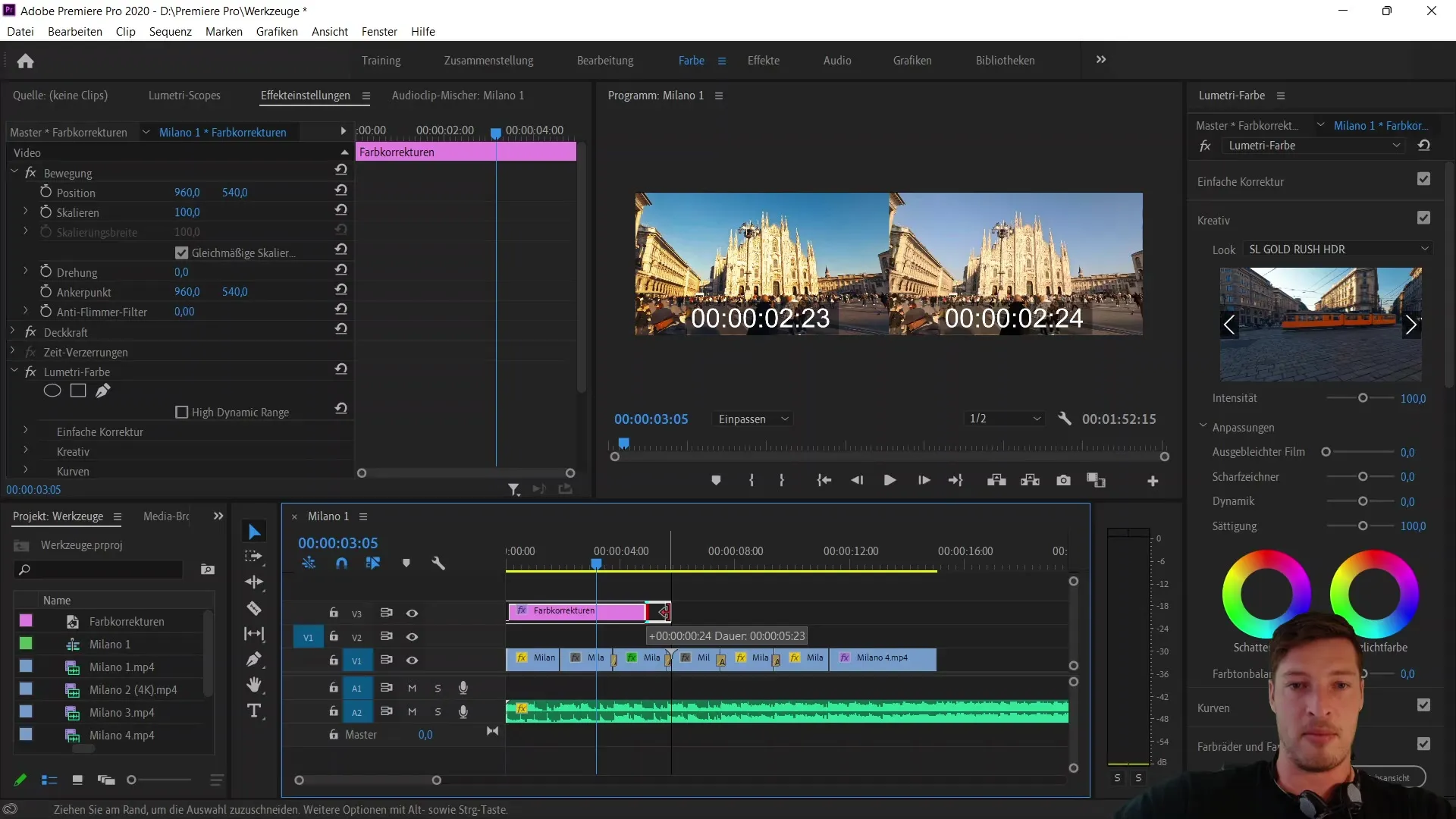Select the Type tool

pyautogui.click(x=254, y=711)
